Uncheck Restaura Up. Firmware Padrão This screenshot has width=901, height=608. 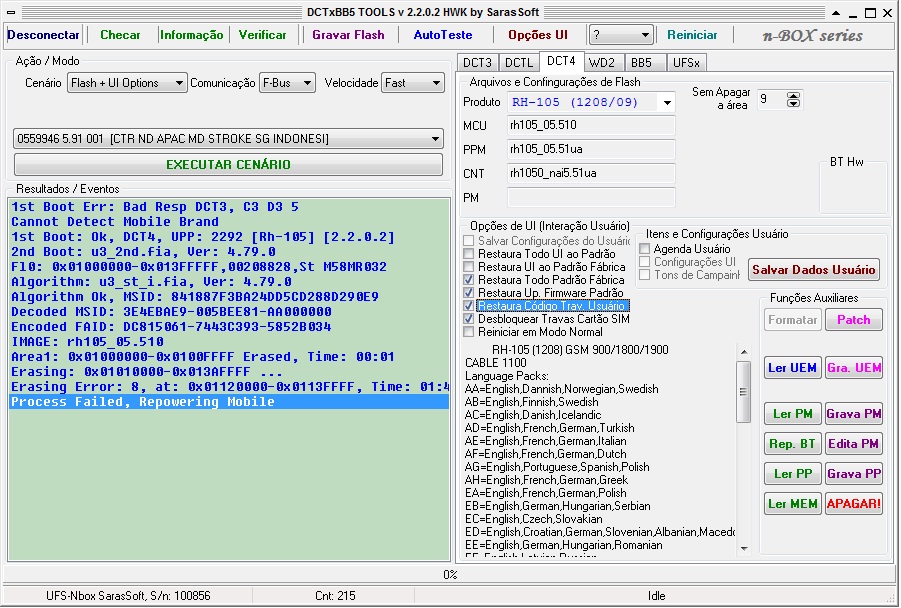point(469,293)
